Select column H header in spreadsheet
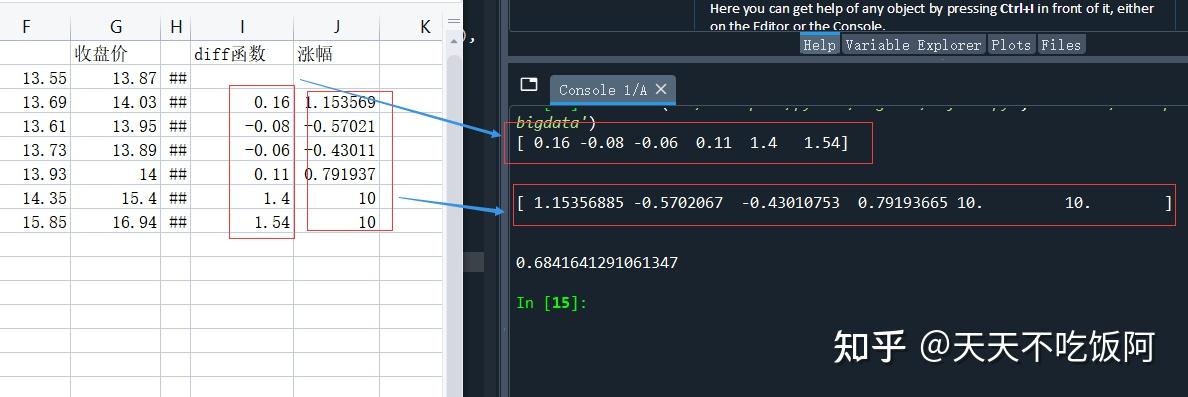Image resolution: width=1188 pixels, height=397 pixels. coord(176,27)
